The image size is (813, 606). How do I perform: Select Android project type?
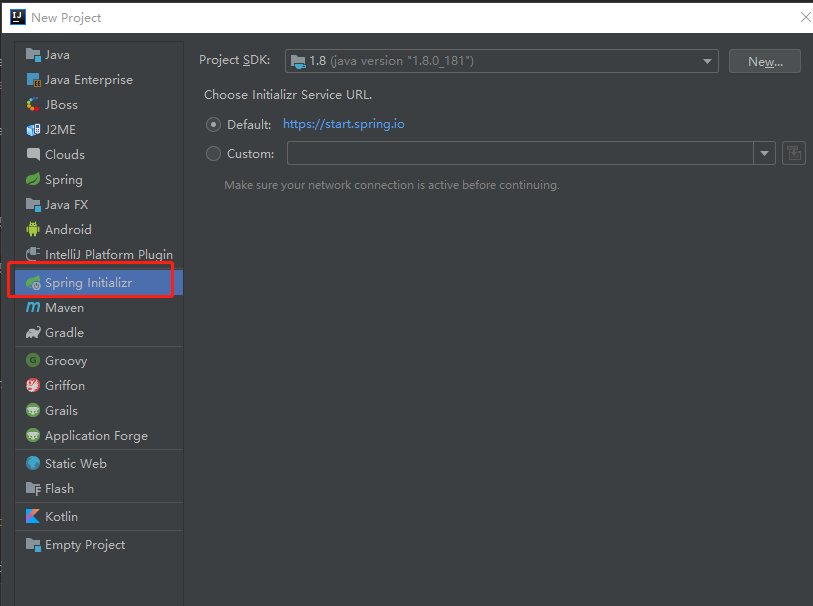(x=99, y=229)
